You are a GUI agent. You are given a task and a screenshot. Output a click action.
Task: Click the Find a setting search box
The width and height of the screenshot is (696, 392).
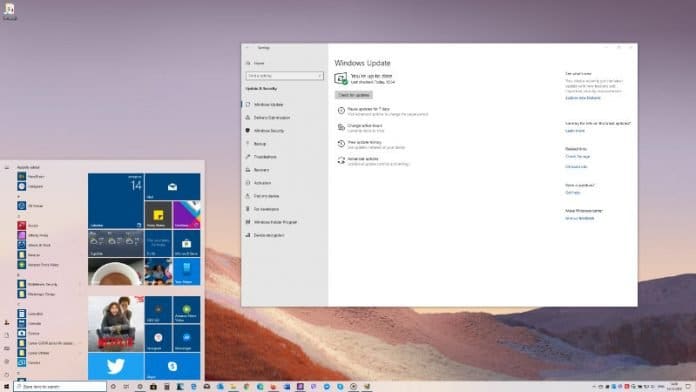tap(284, 76)
